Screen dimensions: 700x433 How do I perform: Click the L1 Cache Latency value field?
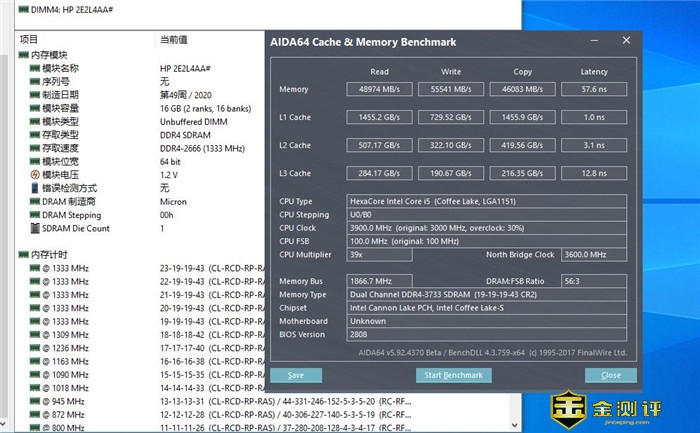point(594,117)
